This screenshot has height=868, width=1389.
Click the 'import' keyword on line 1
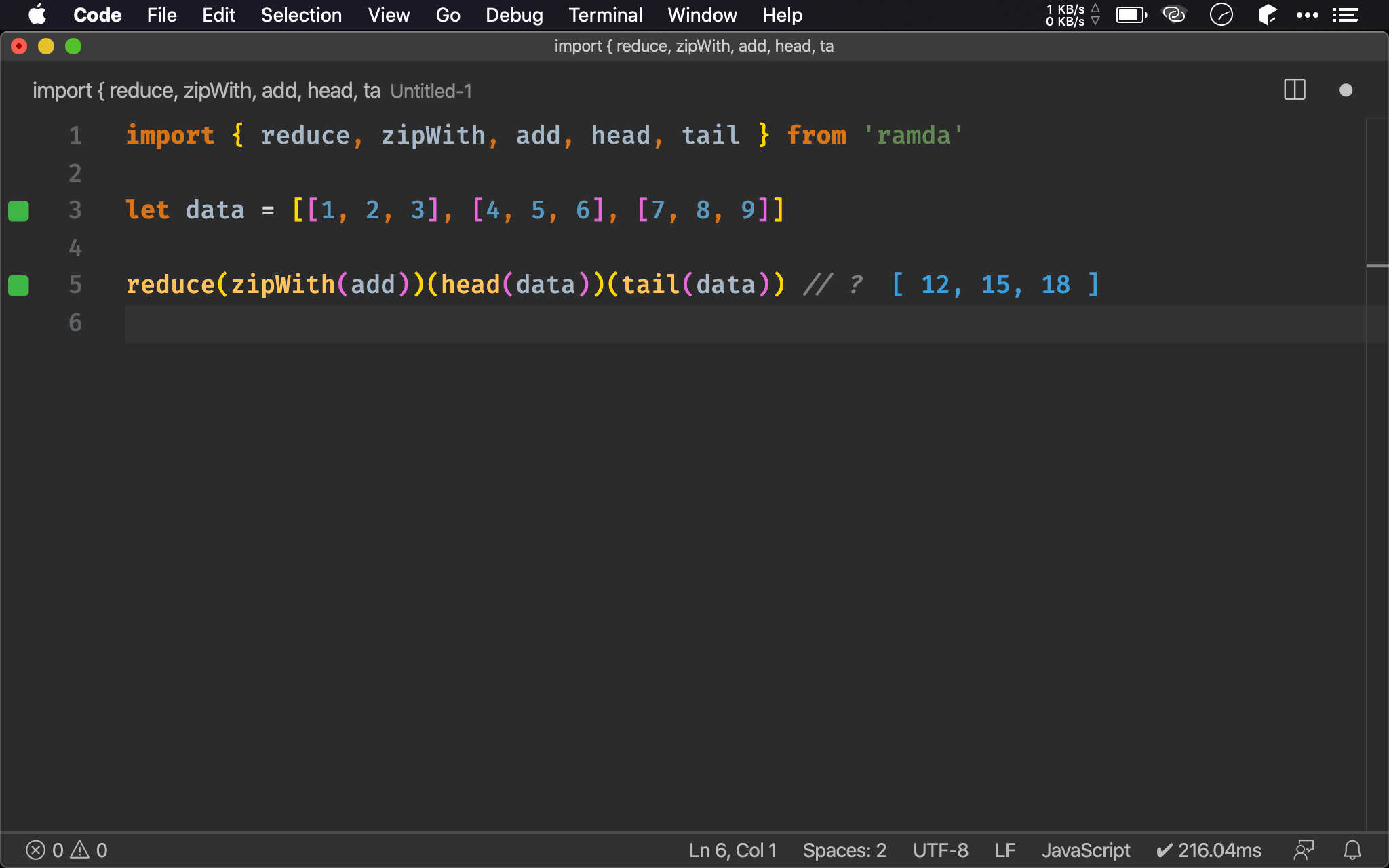170,136
